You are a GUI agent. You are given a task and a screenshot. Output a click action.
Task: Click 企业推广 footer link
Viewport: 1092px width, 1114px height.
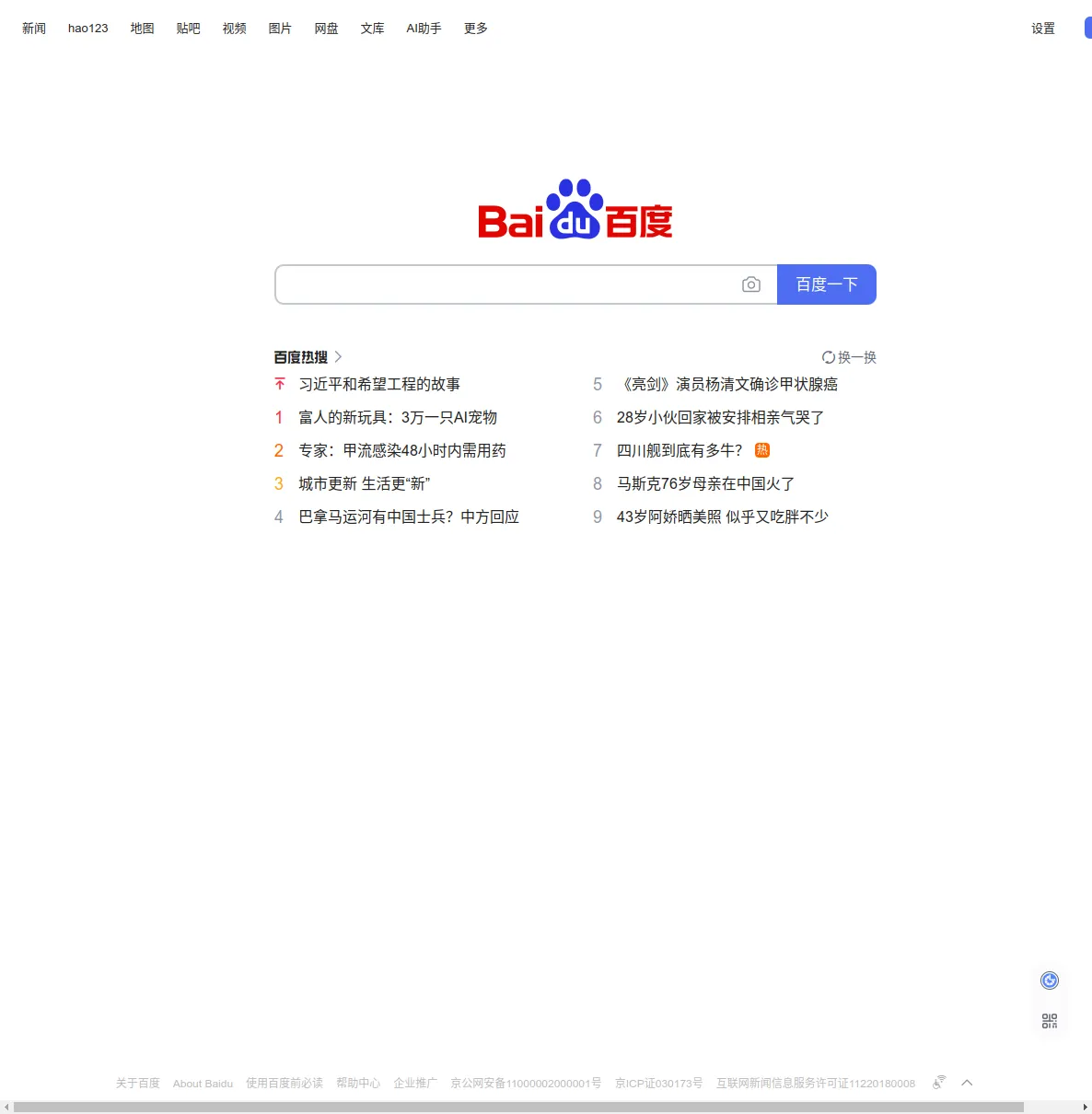pos(415,1084)
